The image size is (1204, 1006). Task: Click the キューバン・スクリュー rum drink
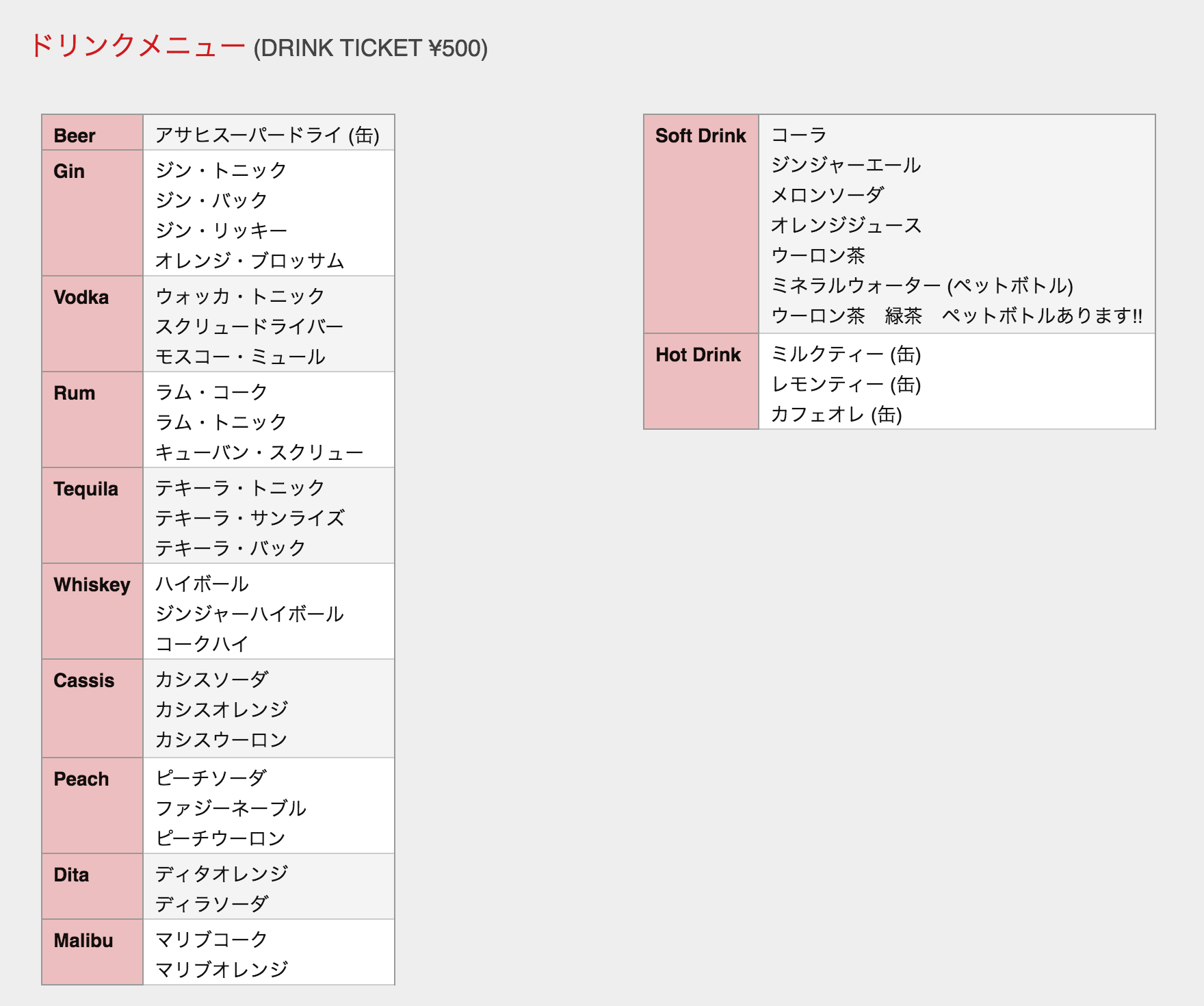click(x=259, y=452)
